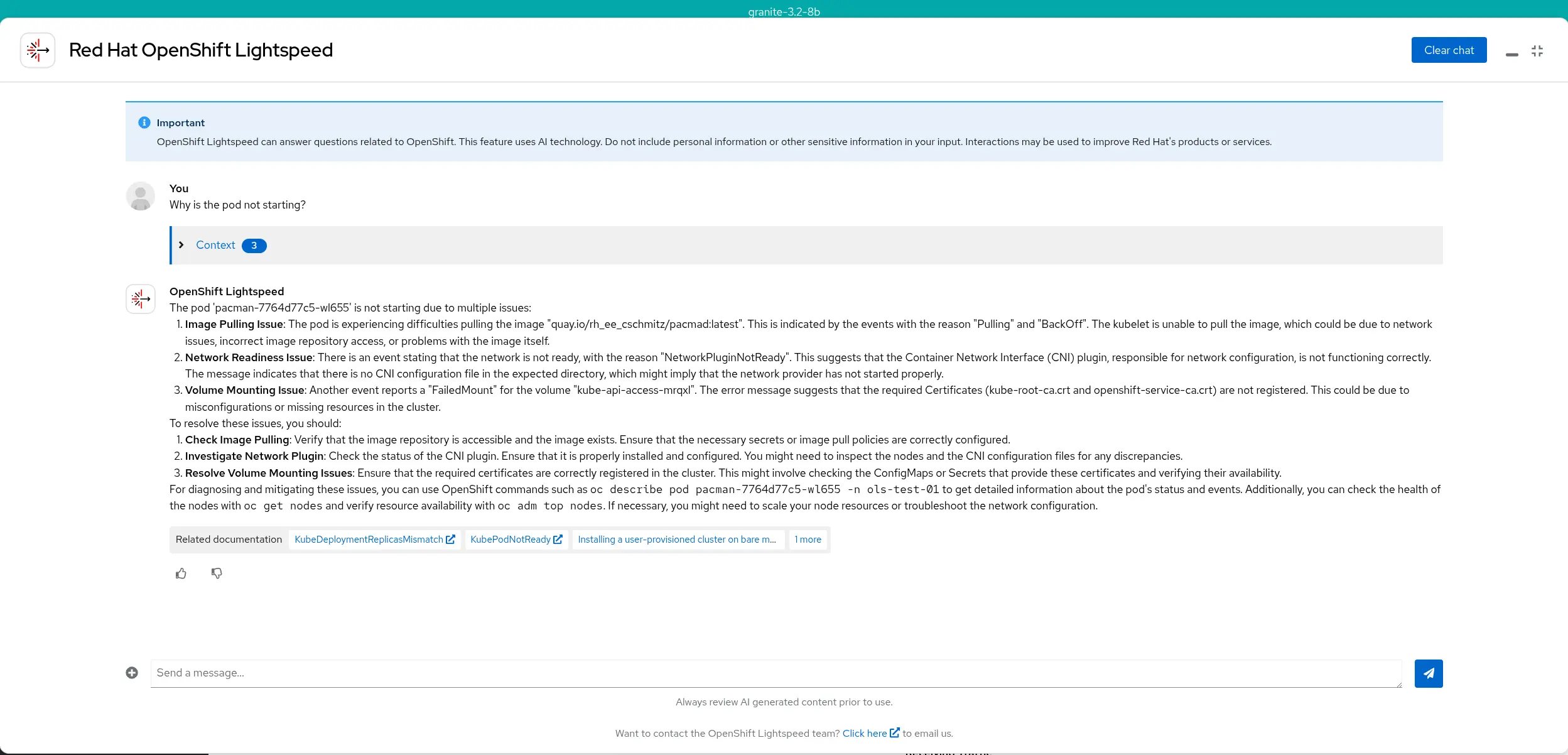Open Installing a user-provisioned cluster doc link
Screen dimensions: 1568x755
(678, 540)
